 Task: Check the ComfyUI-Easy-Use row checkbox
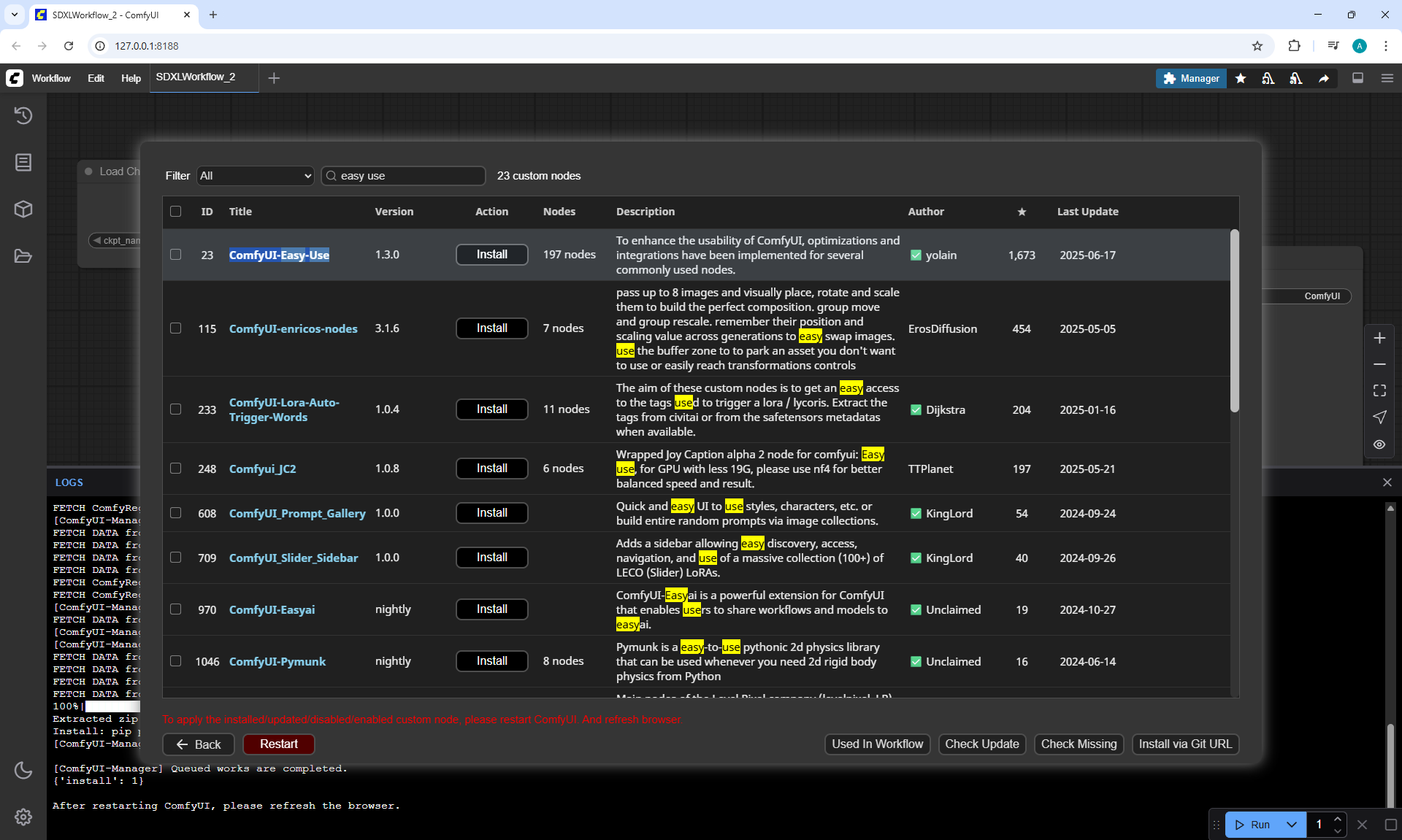[x=175, y=255]
